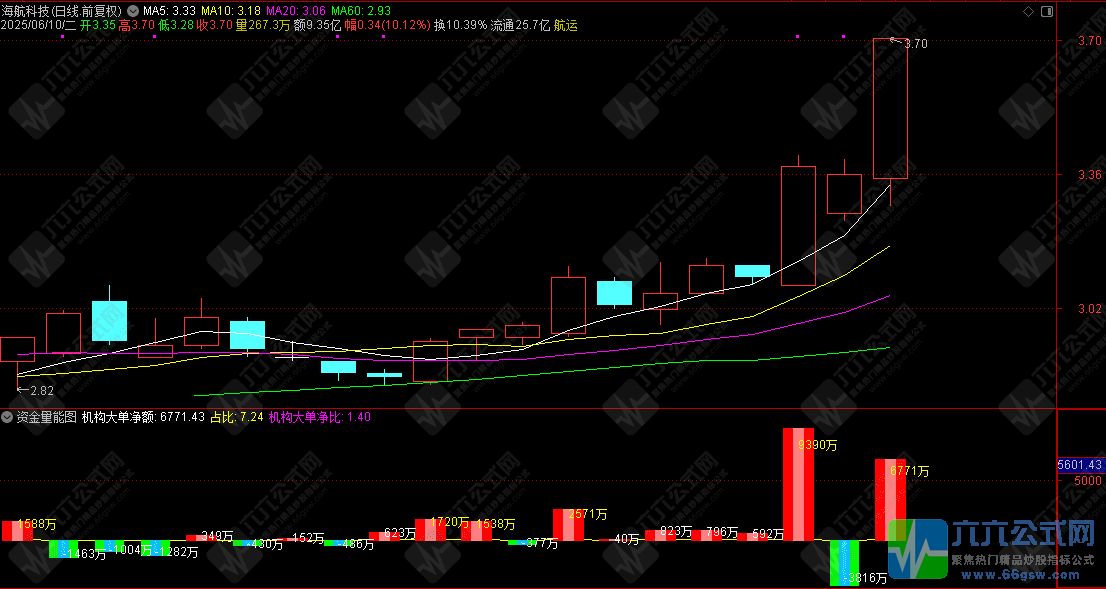Click the diamond icon at top right

(x=1029, y=11)
